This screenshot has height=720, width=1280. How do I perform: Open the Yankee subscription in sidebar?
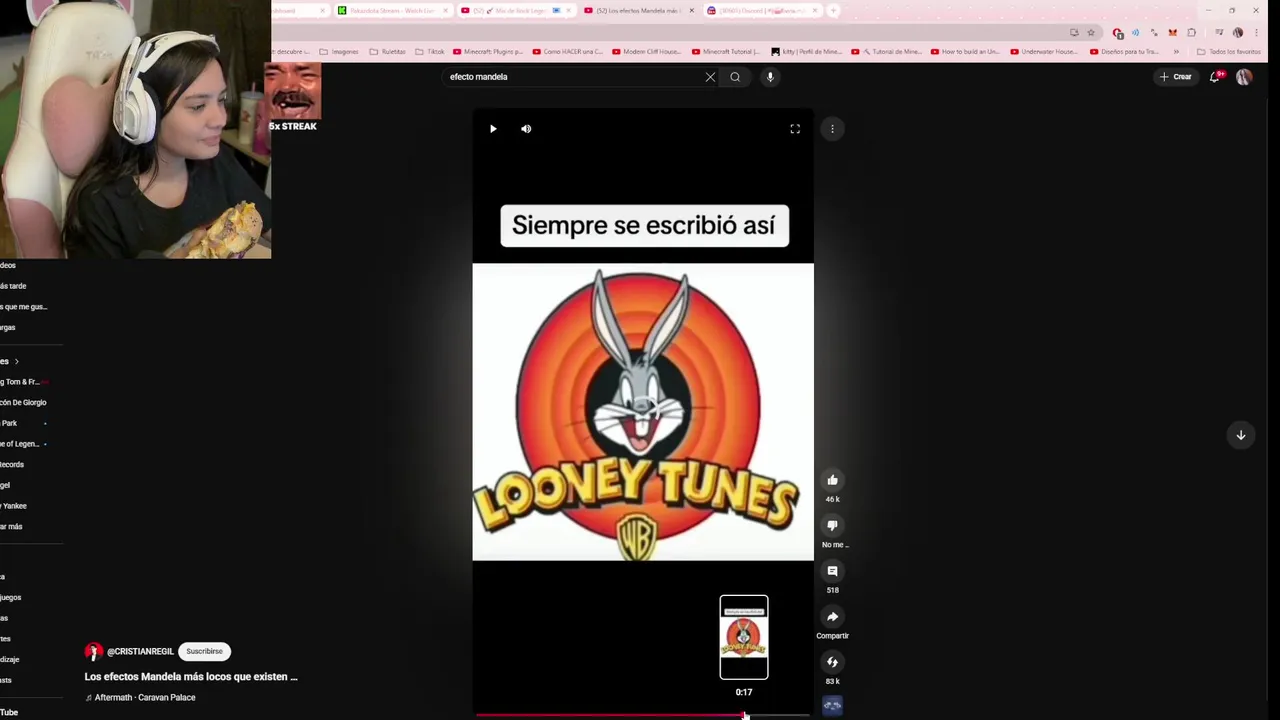[x=12, y=506]
